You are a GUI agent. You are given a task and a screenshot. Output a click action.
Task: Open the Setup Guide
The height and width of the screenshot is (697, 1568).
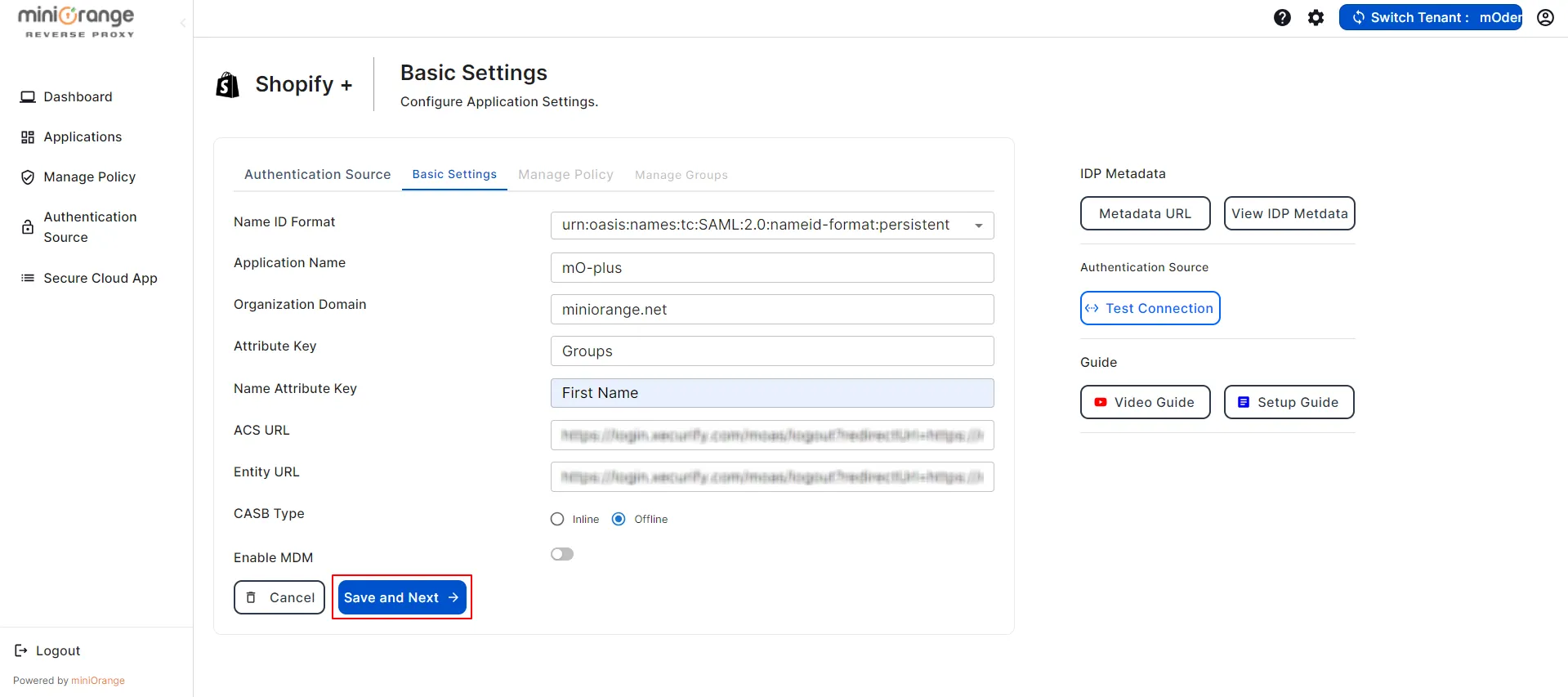[x=1289, y=402]
